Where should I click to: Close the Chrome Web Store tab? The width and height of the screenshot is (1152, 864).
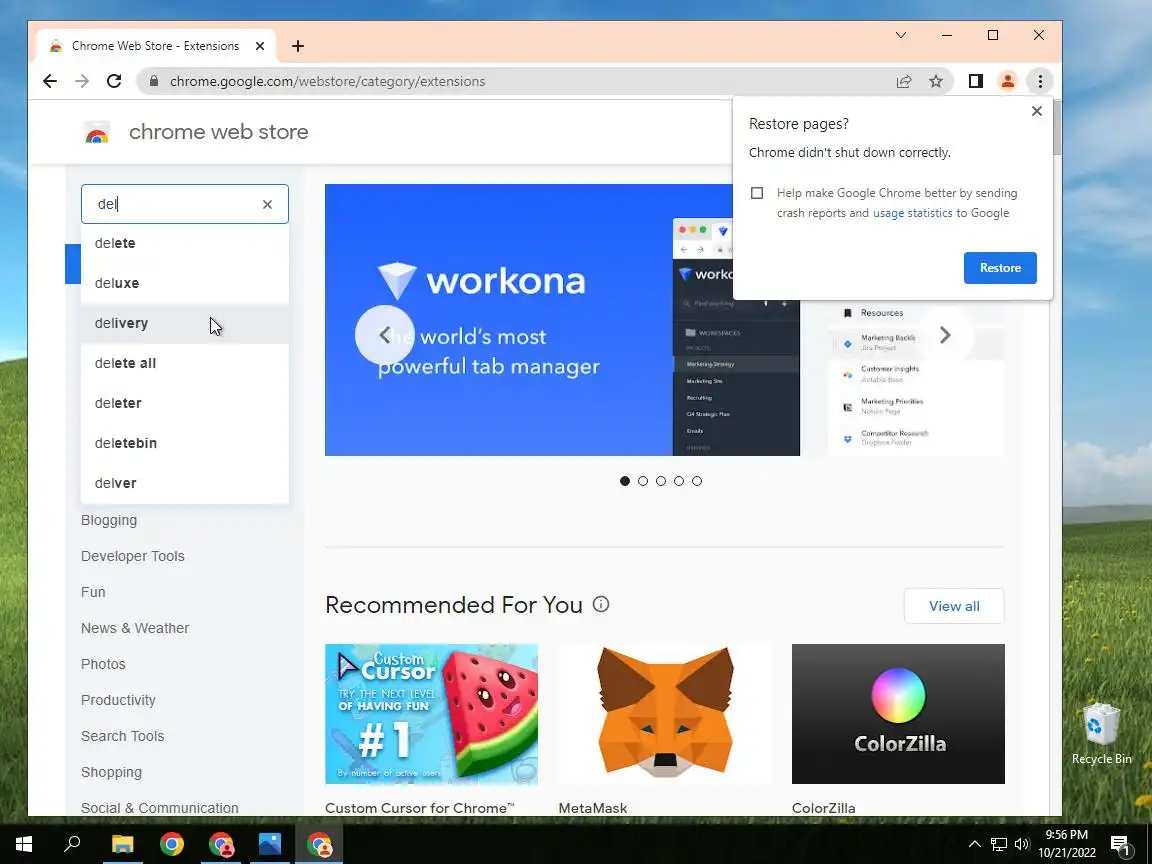point(260,46)
